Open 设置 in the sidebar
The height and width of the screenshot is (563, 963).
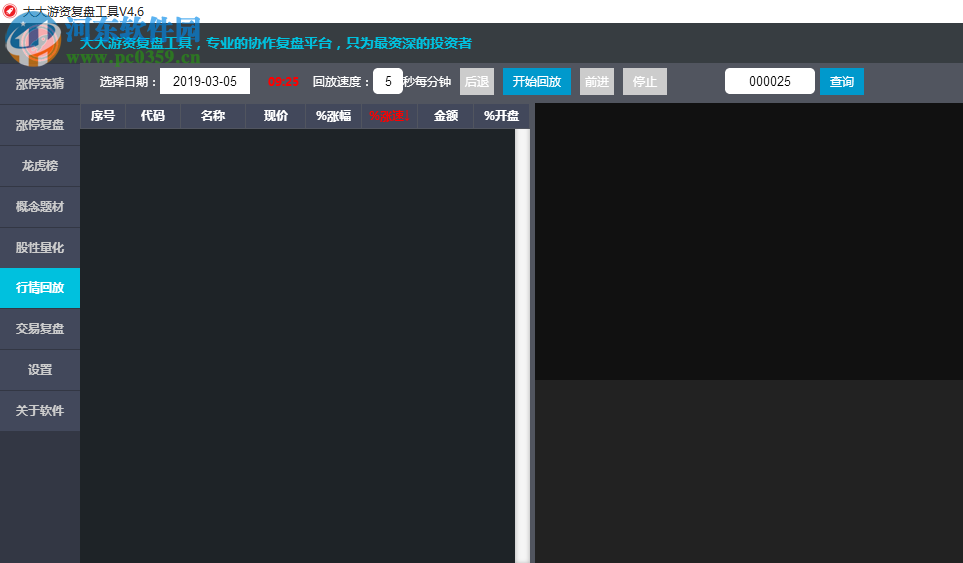coord(40,370)
